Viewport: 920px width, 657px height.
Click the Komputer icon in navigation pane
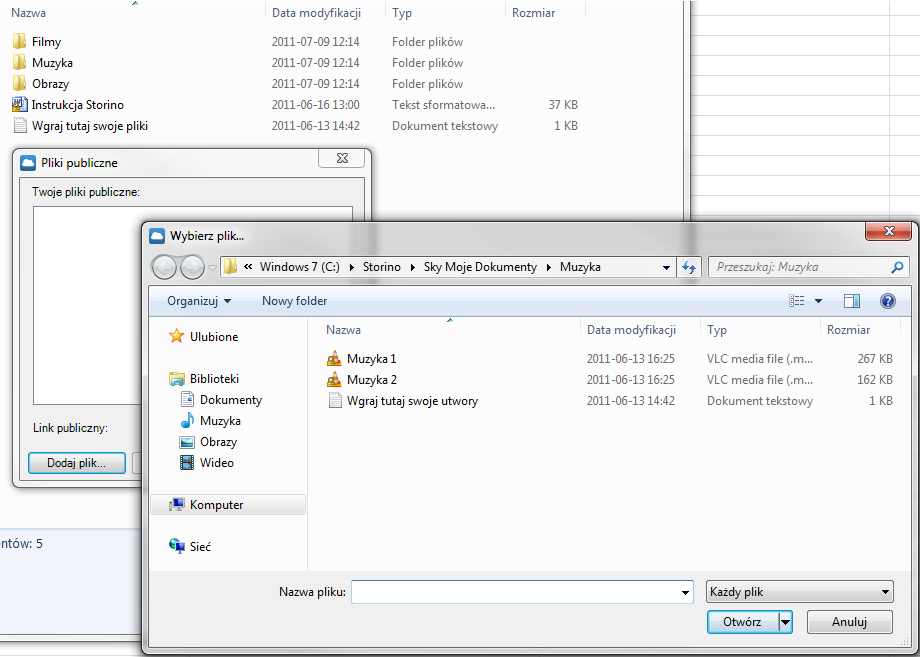pos(177,504)
